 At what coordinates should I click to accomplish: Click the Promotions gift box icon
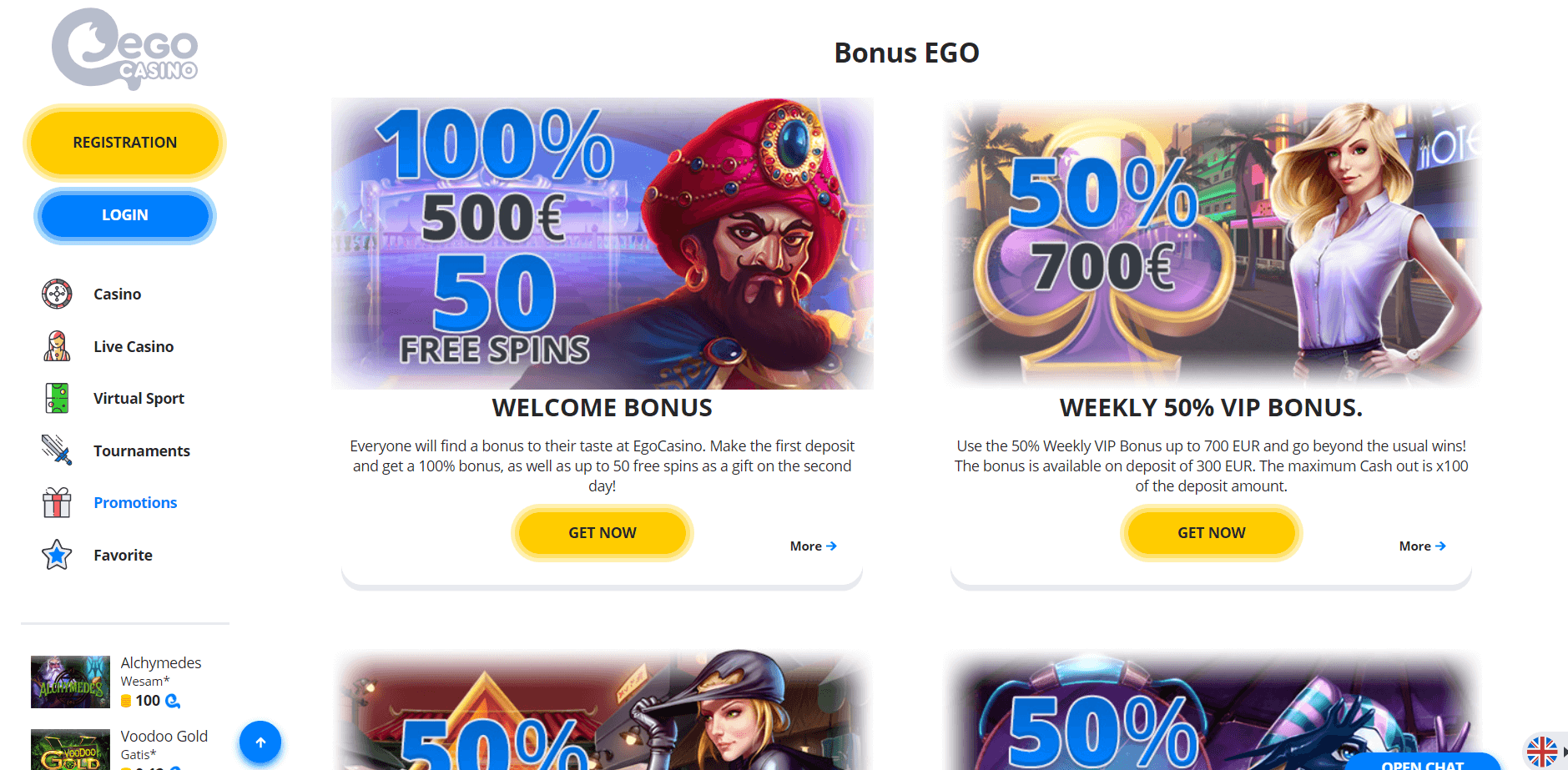coord(57,503)
